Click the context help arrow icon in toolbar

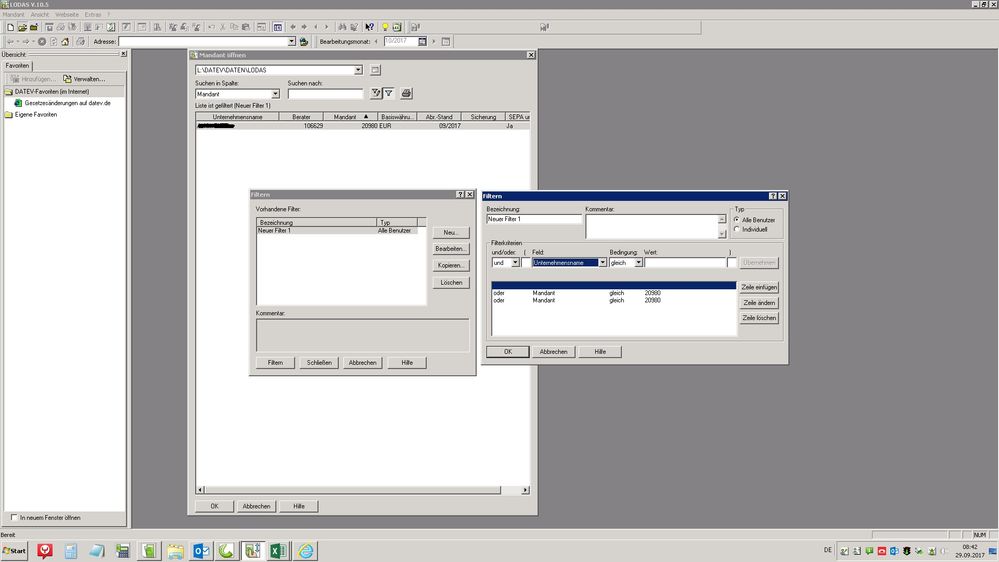(x=370, y=27)
